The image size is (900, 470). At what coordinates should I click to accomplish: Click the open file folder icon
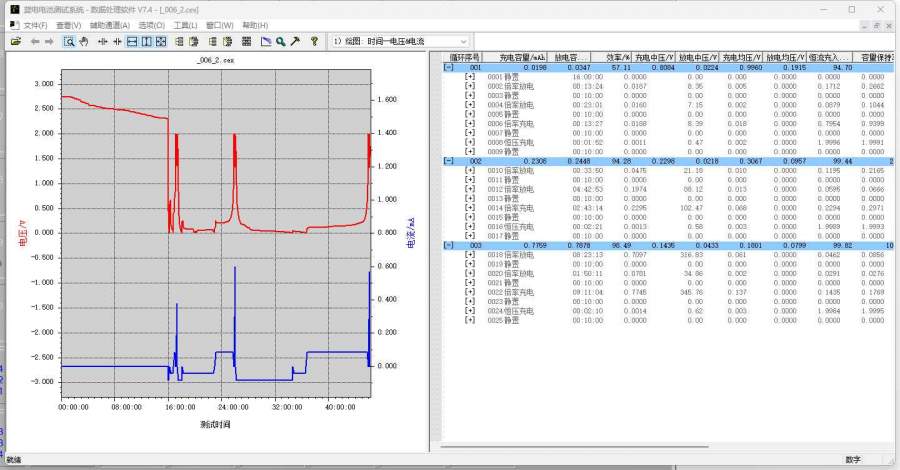coord(16,42)
